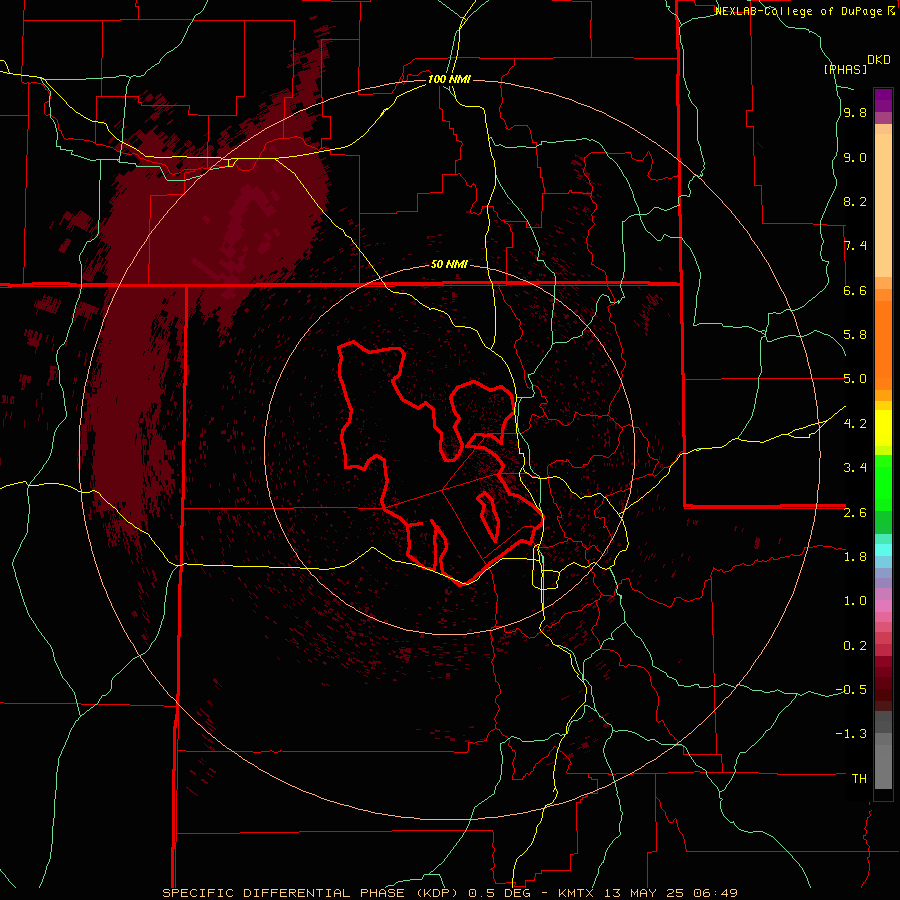Click the 2.6 scale value
Viewport: 900px width, 900px height.
855,512
